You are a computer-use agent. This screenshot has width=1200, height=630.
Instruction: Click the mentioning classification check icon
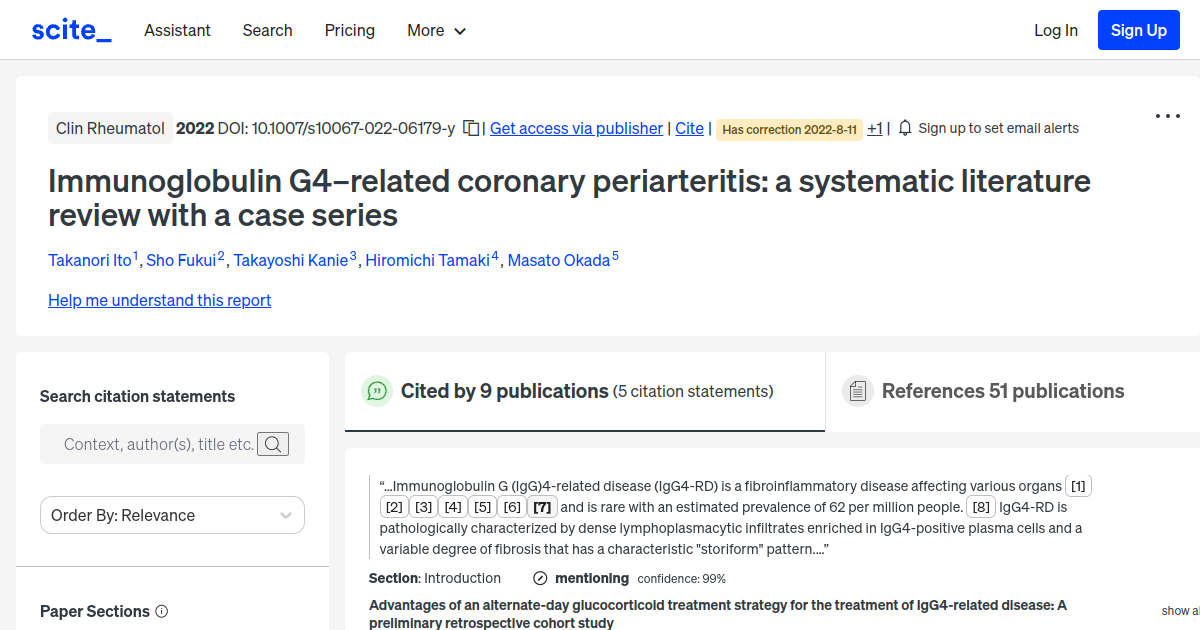tap(540, 578)
